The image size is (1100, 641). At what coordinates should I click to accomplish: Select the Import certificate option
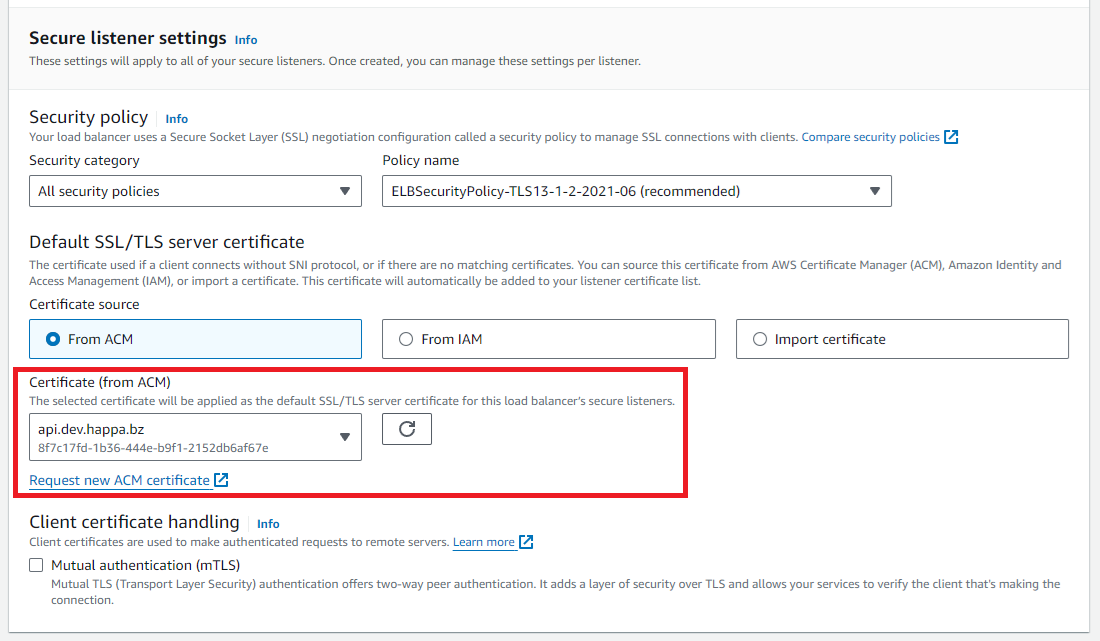(x=902, y=339)
